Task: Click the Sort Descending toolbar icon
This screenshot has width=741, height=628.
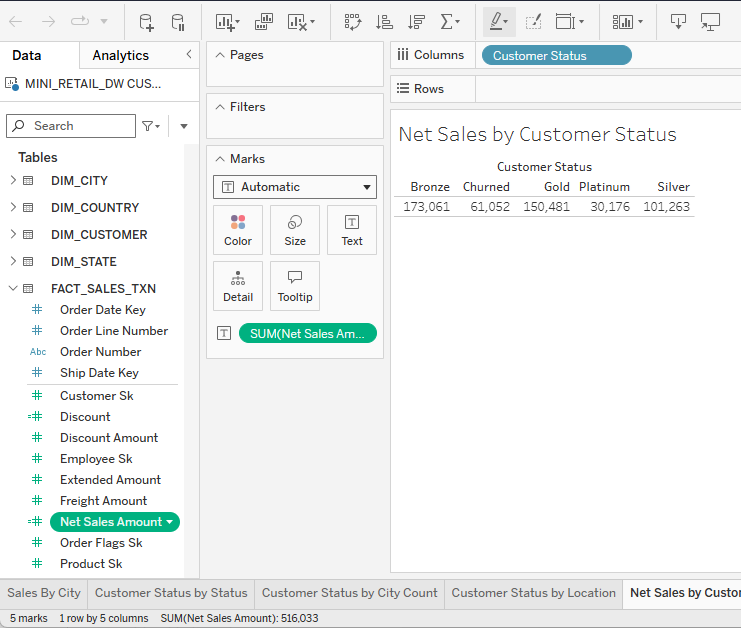Action: click(x=416, y=21)
